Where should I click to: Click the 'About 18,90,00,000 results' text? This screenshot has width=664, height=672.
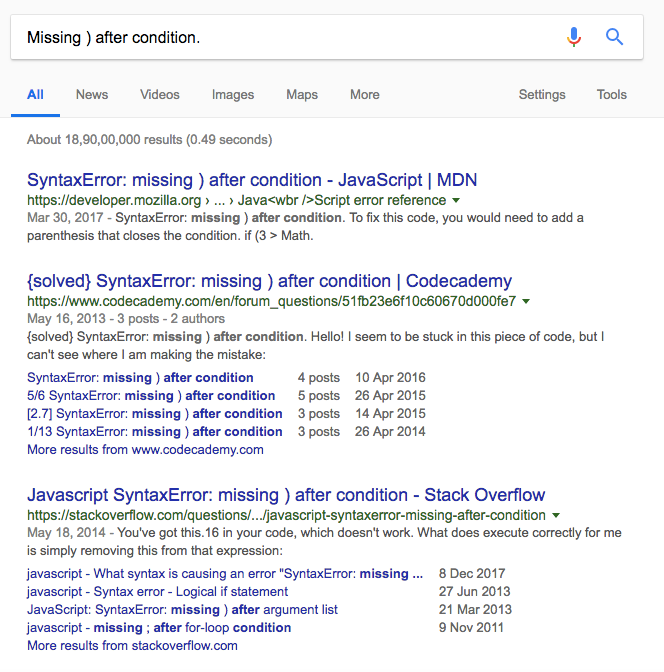click(x=150, y=140)
